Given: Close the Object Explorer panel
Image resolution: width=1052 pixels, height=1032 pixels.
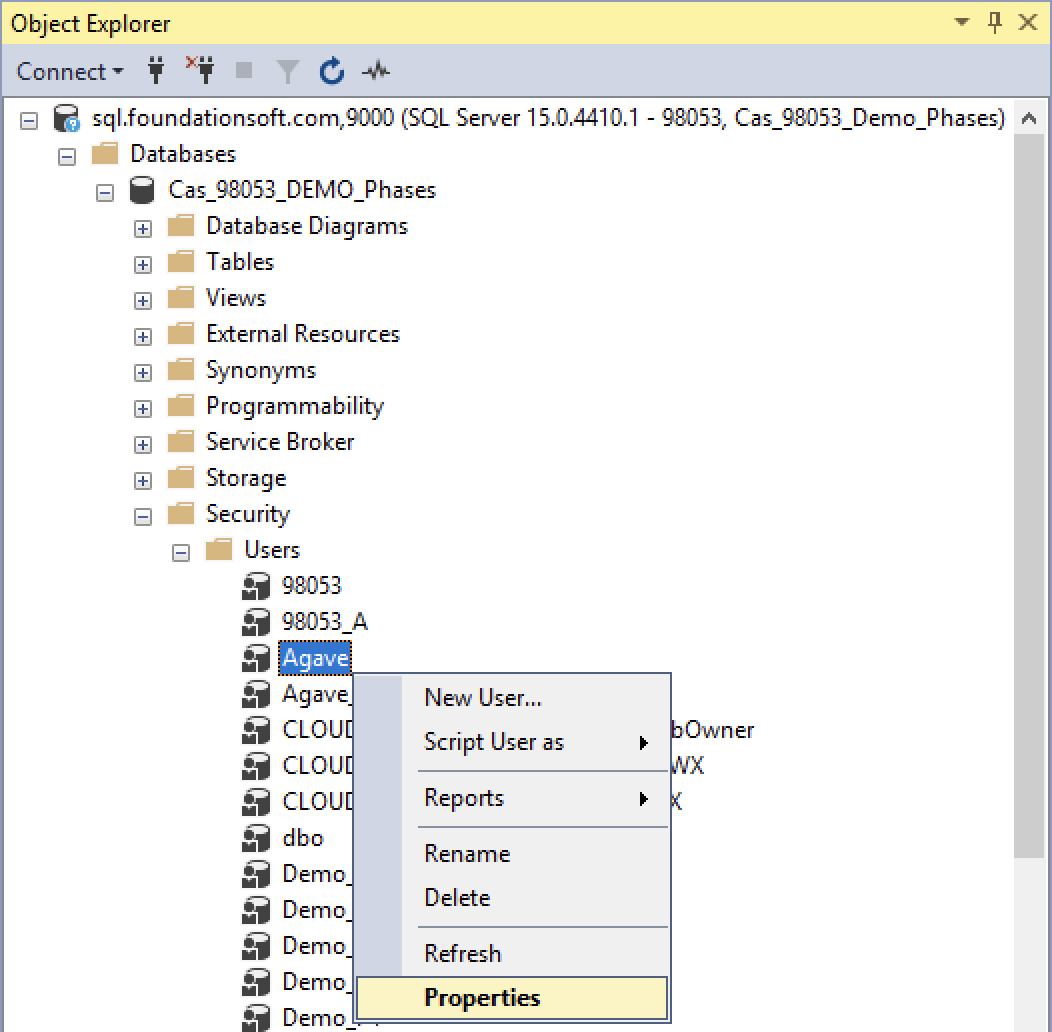Looking at the screenshot, I should [1028, 22].
